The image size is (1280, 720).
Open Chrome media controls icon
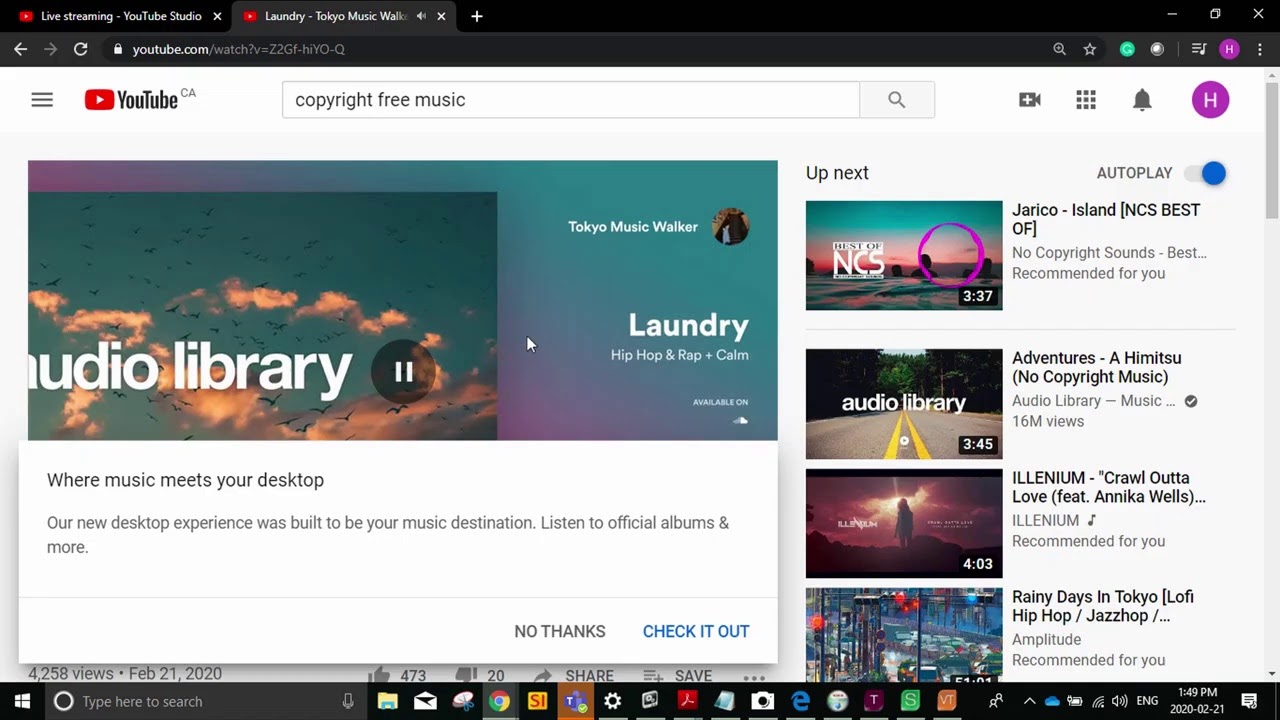pyautogui.click(x=1198, y=49)
